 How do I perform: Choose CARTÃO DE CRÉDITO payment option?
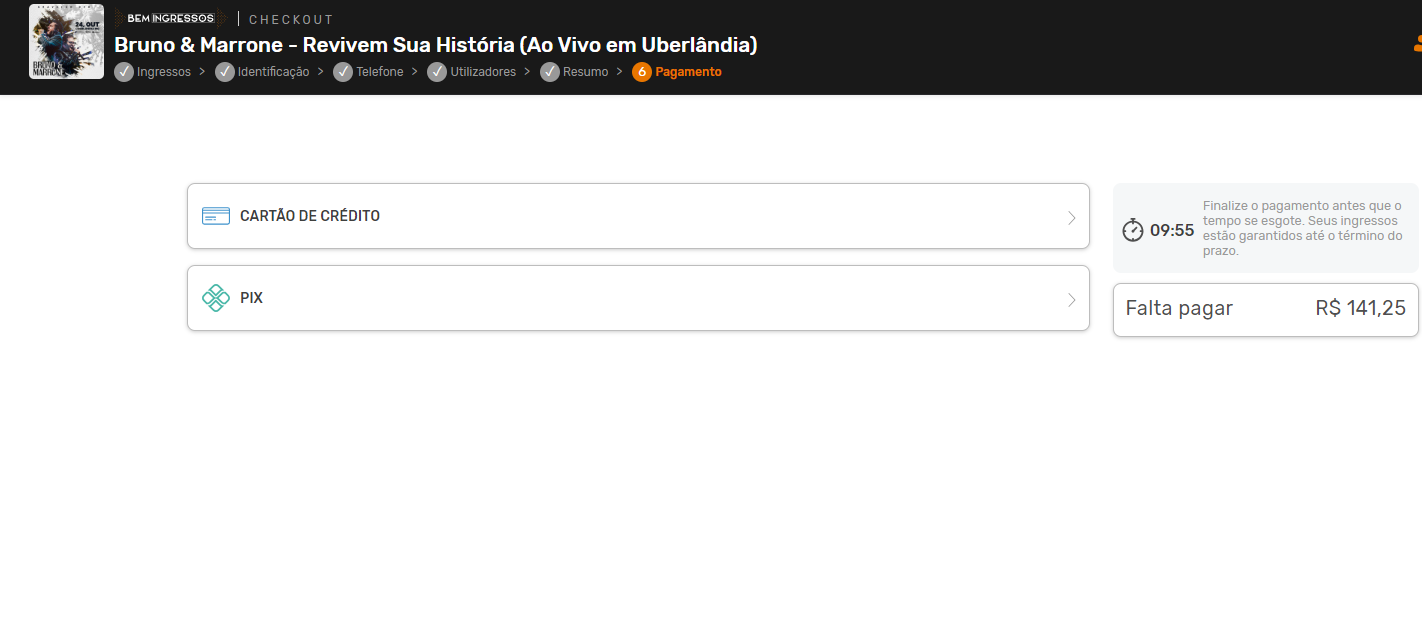(x=638, y=216)
